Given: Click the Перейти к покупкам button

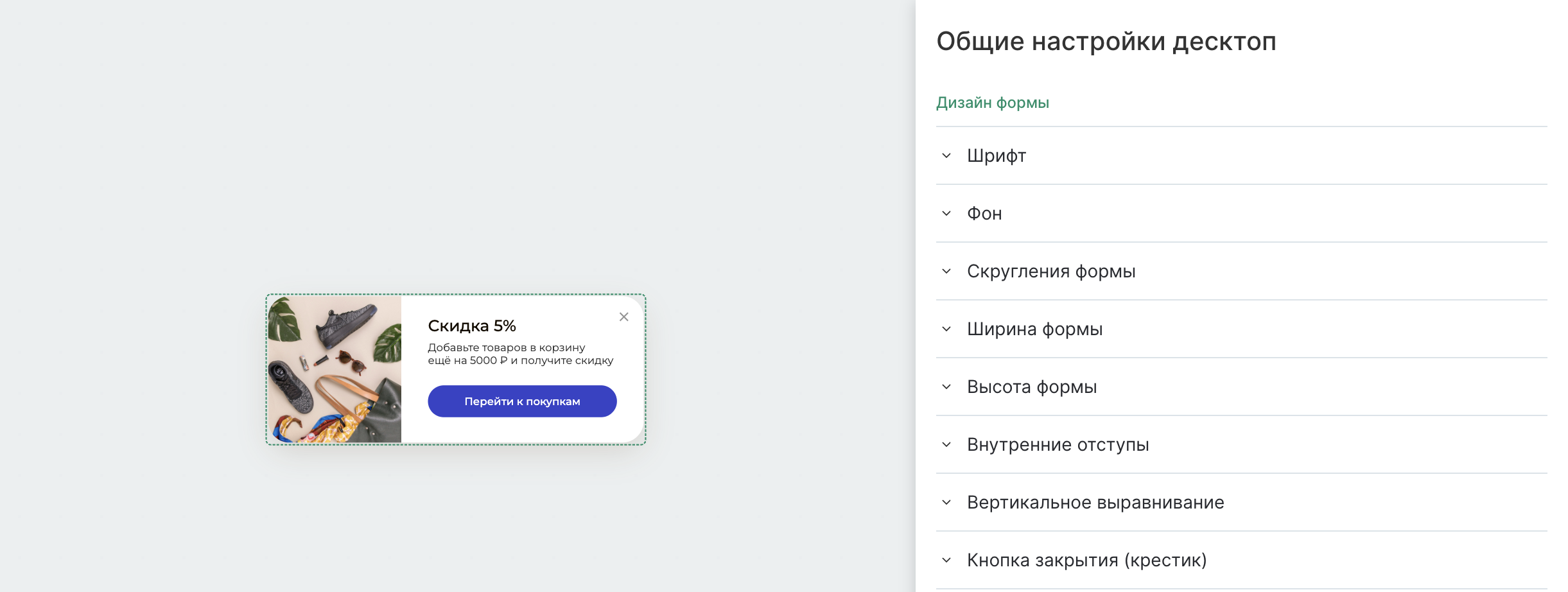Looking at the screenshot, I should 521,401.
